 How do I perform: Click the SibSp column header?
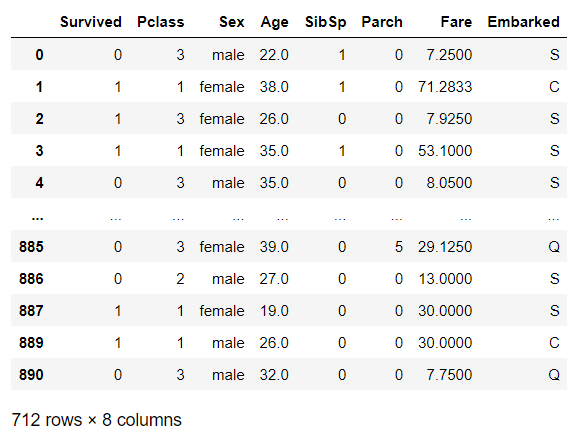click(x=326, y=22)
